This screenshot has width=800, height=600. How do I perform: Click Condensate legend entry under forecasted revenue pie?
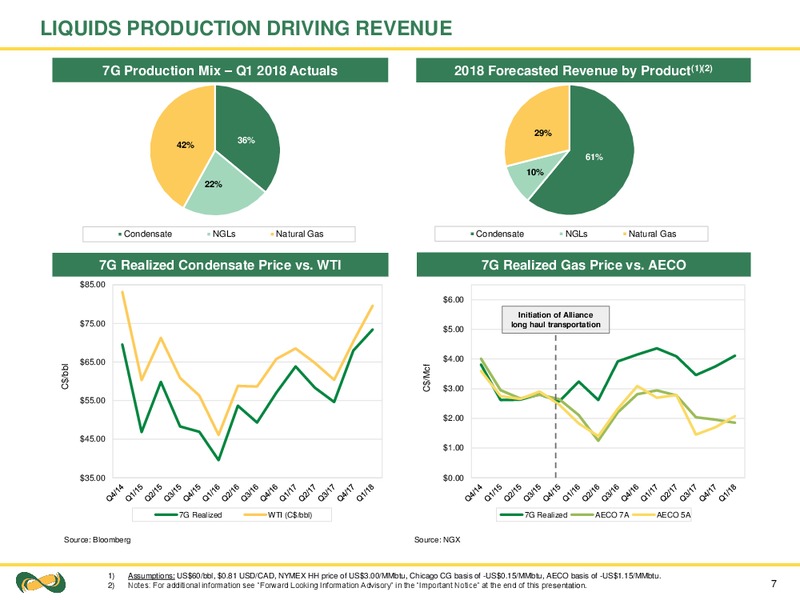497,234
